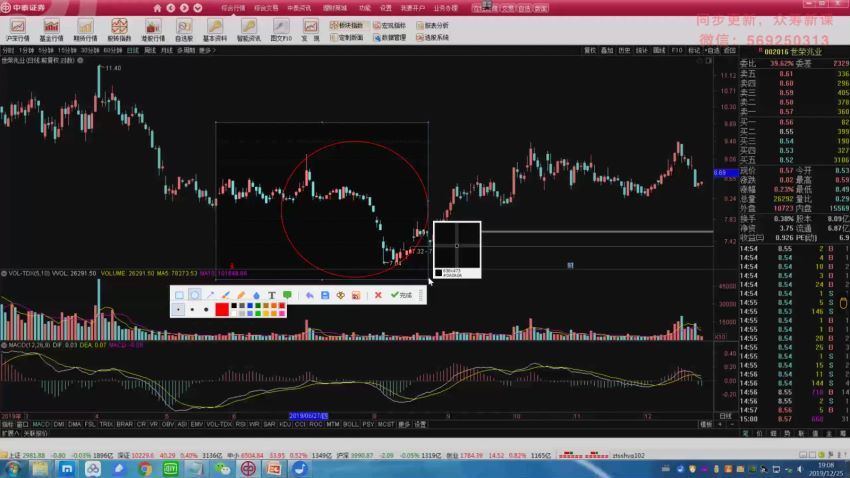
Task: Click the red X to cancel screenshot
Action: click(x=378, y=295)
